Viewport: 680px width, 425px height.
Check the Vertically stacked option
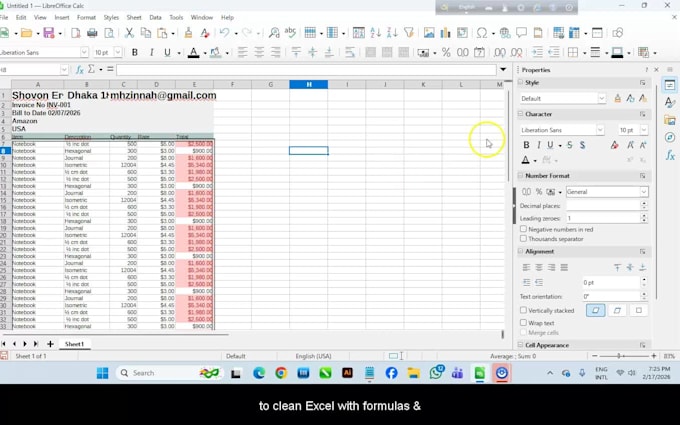point(523,310)
